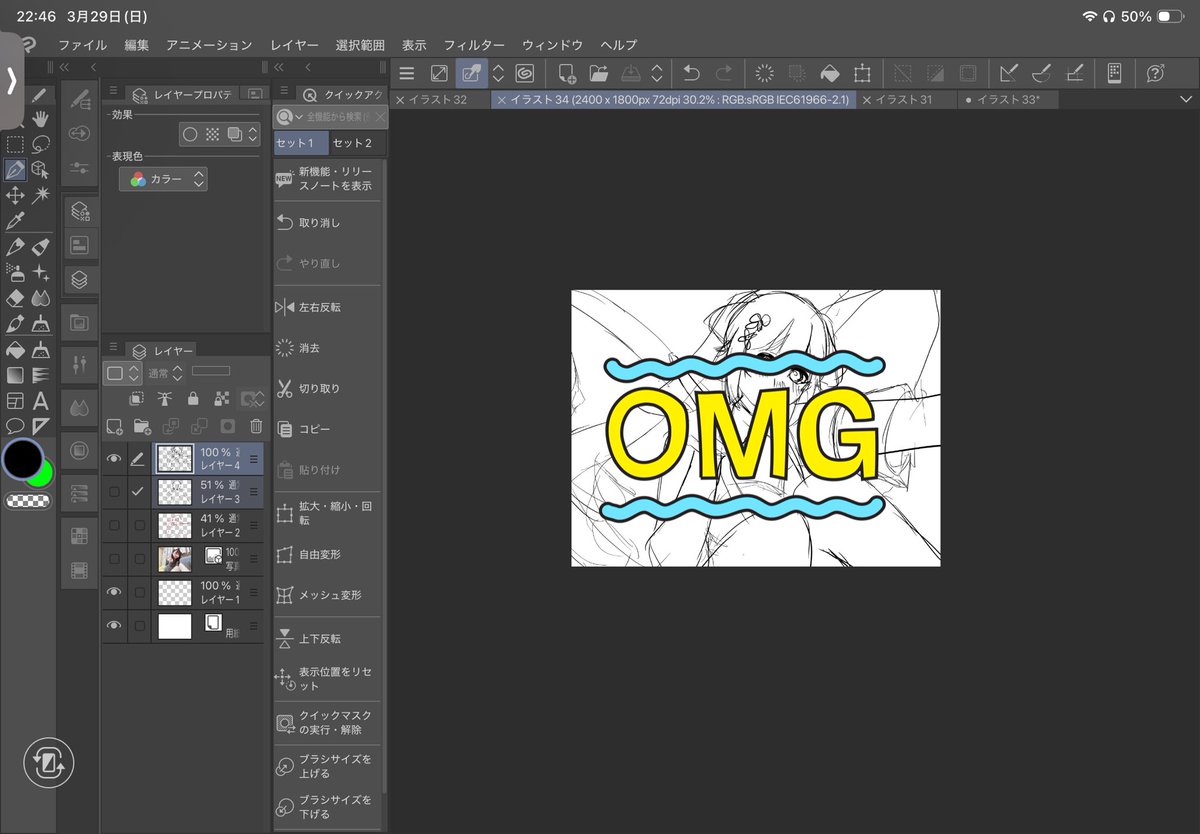
Task: Expand the layer effects stepper arrows
Action: pyautogui.click(x=252, y=134)
